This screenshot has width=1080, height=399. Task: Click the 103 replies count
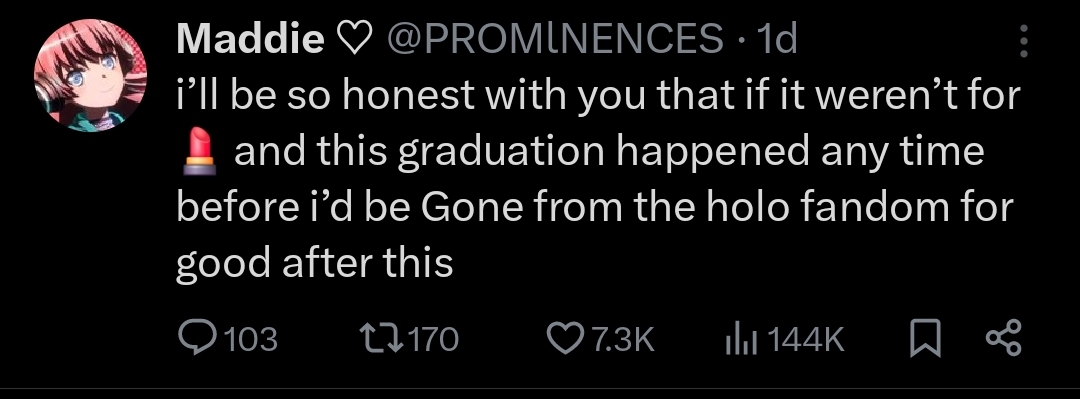[251, 340]
